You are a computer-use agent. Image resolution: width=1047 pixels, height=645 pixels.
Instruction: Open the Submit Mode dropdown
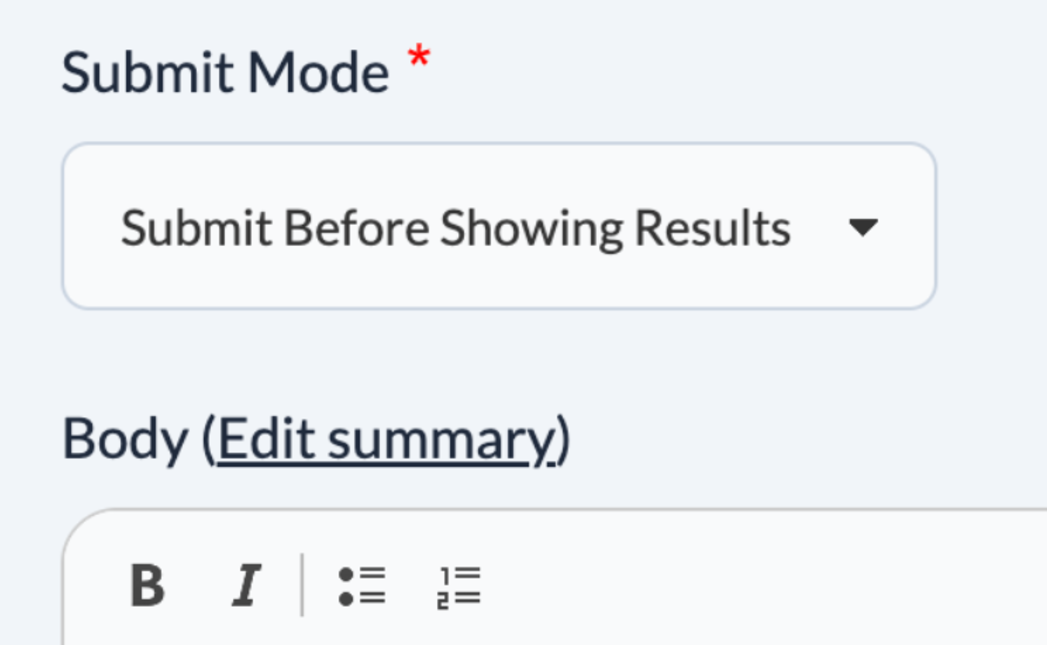tap(499, 226)
